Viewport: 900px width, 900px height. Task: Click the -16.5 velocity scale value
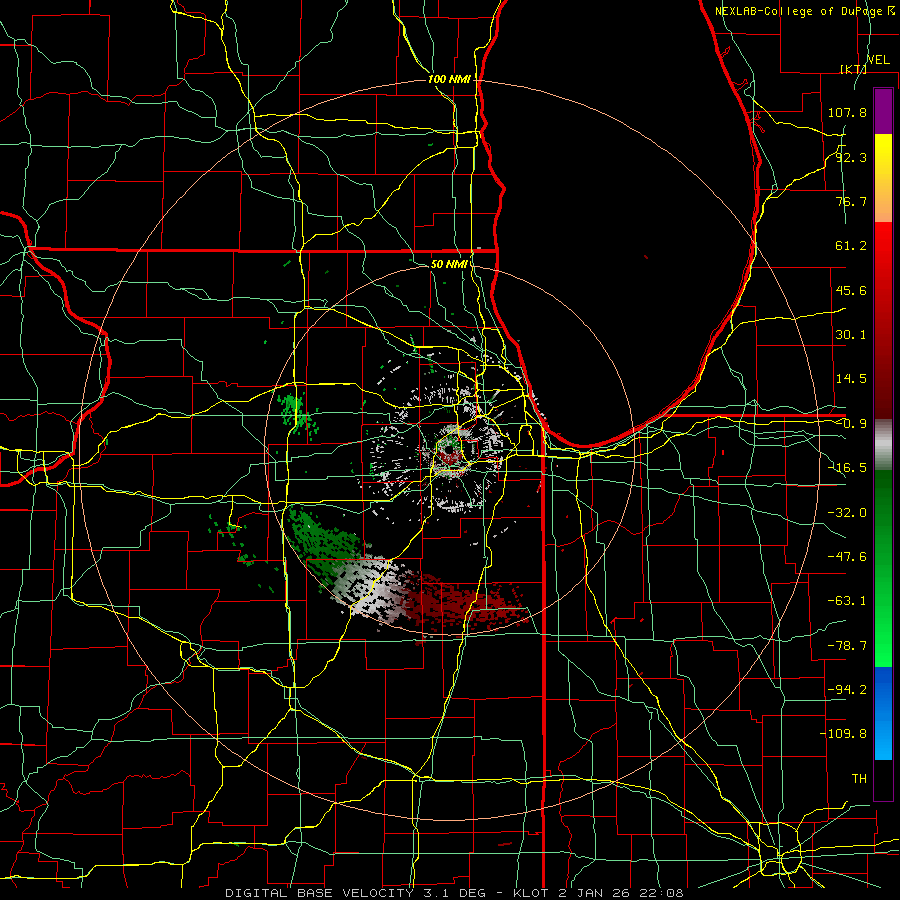tap(847, 468)
